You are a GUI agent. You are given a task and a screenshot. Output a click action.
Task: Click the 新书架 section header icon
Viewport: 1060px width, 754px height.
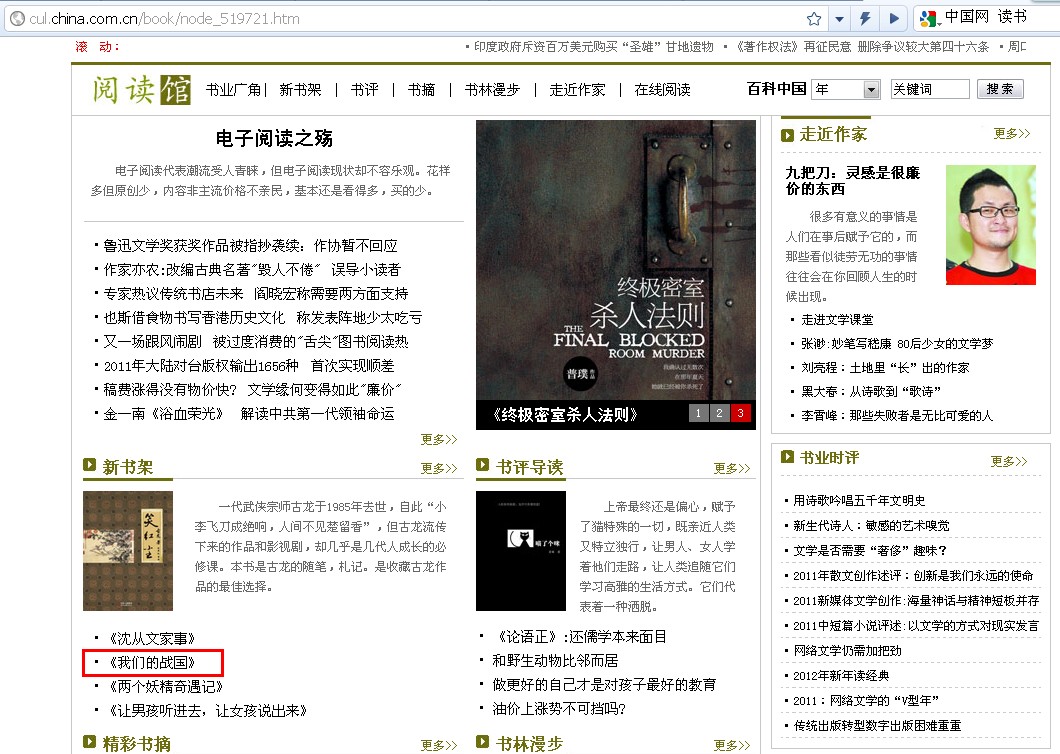pos(89,465)
